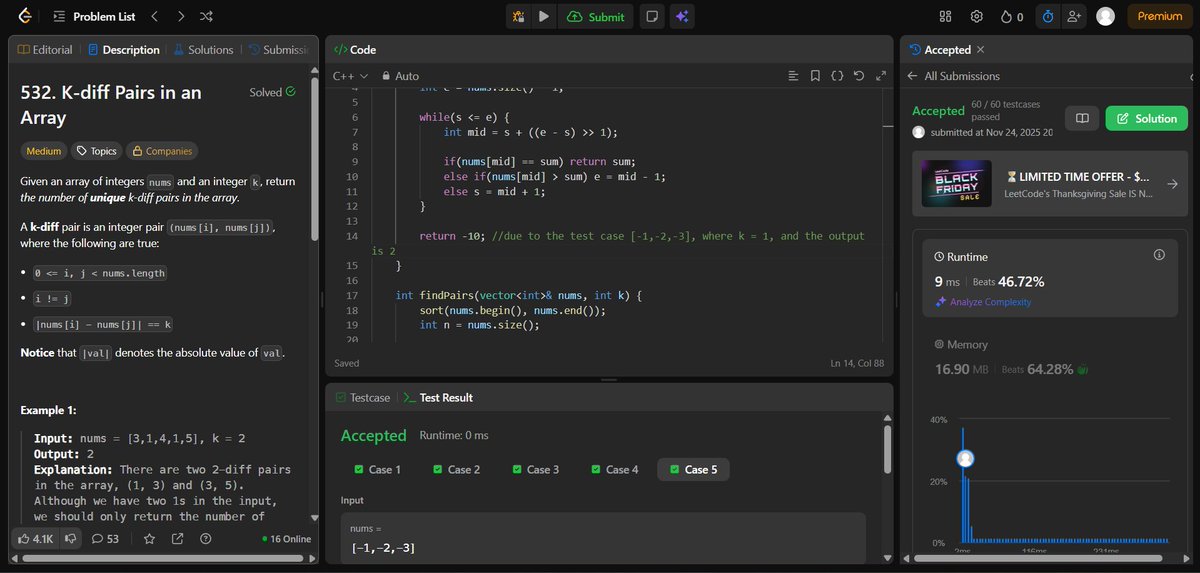Click the Premium button
1200x573 pixels.
point(1159,16)
